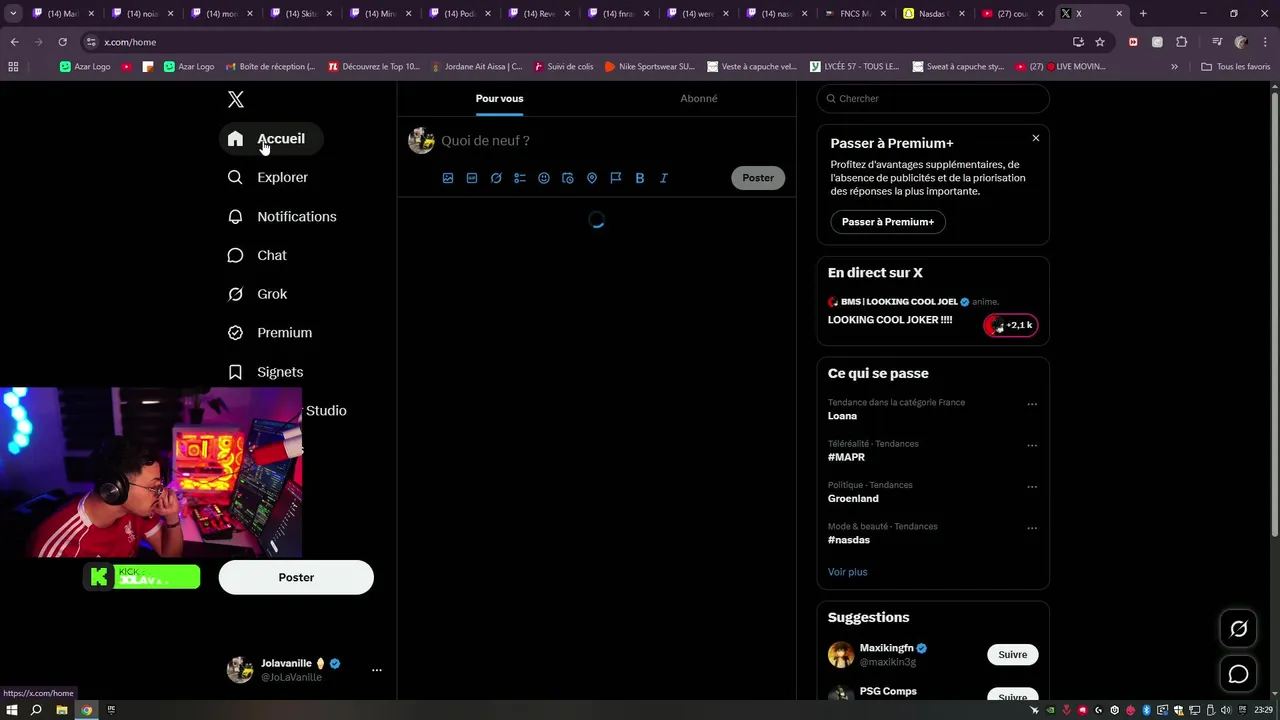
Task: Dismiss the Passer à Premium+ card
Action: pos(1036,138)
